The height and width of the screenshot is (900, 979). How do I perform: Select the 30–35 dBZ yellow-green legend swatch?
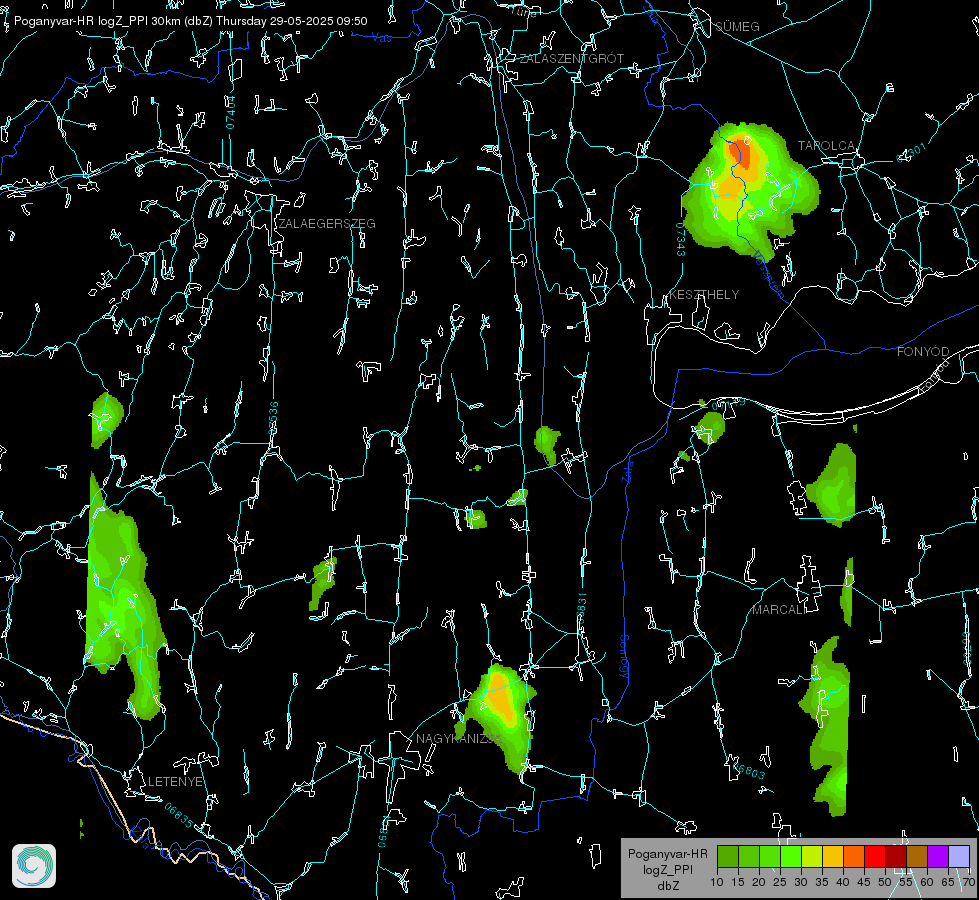click(x=812, y=856)
